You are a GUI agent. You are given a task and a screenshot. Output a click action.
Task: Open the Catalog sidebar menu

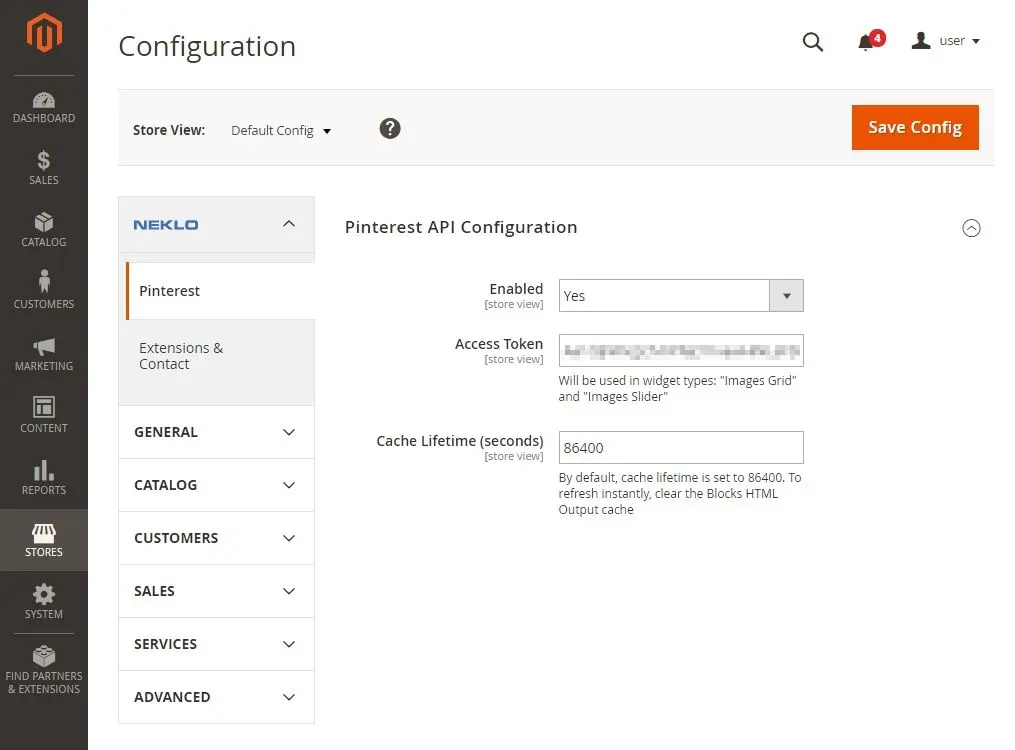pos(44,230)
